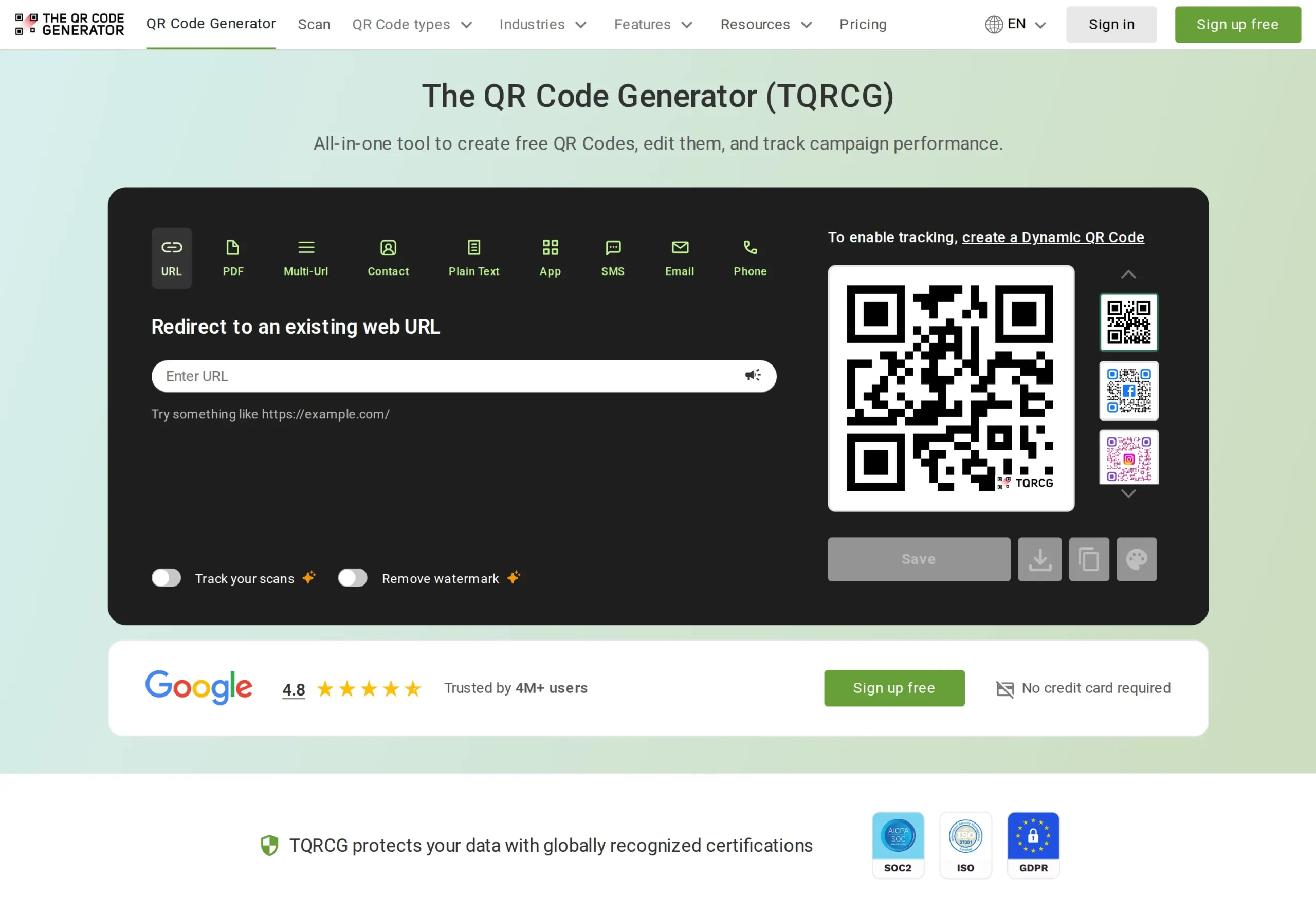This screenshot has height=914, width=1316.
Task: Open the QR Code Generator nav item
Action: tap(211, 24)
